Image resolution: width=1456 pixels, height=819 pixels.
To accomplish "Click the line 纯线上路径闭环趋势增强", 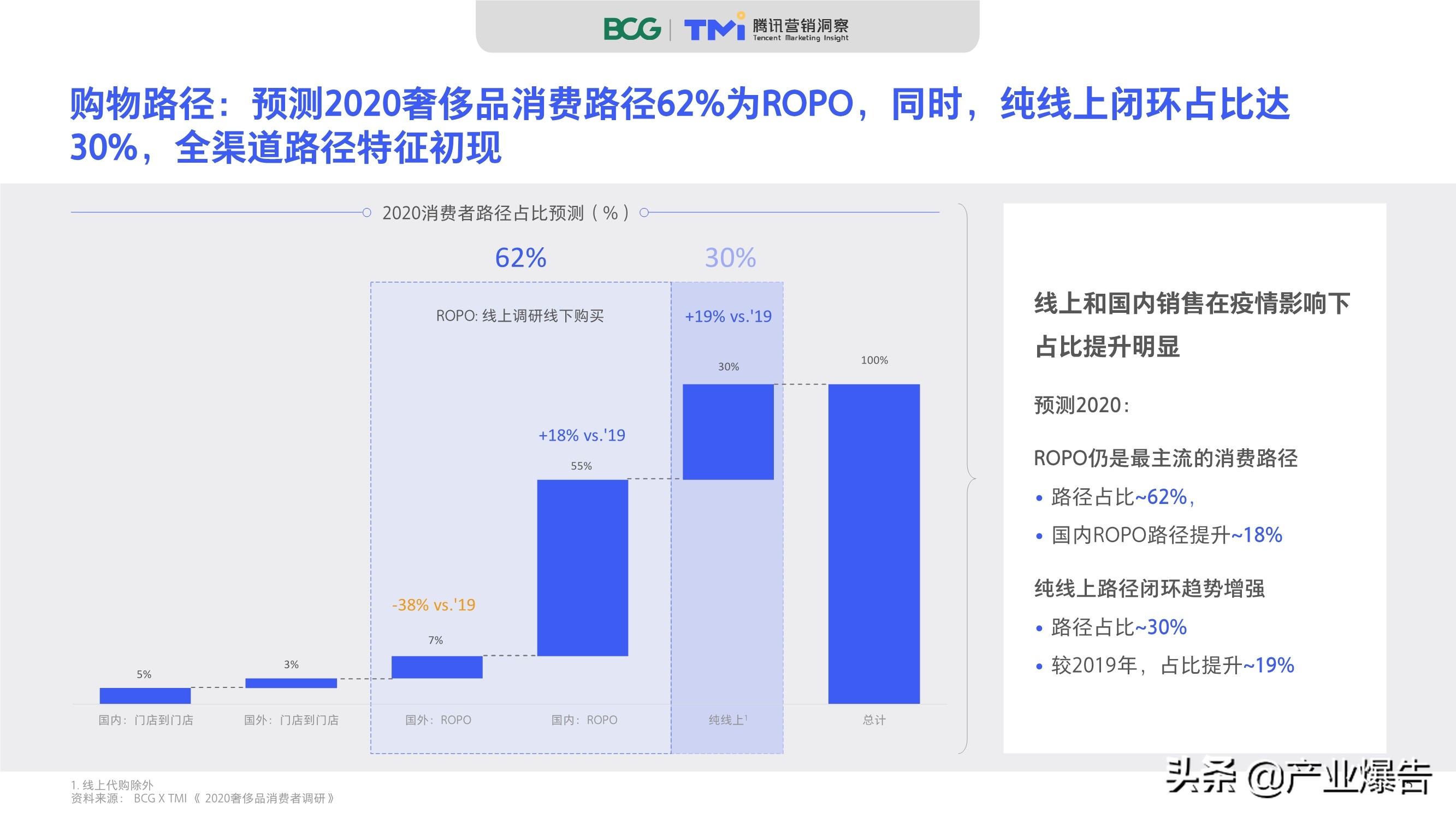I will tap(1149, 589).
